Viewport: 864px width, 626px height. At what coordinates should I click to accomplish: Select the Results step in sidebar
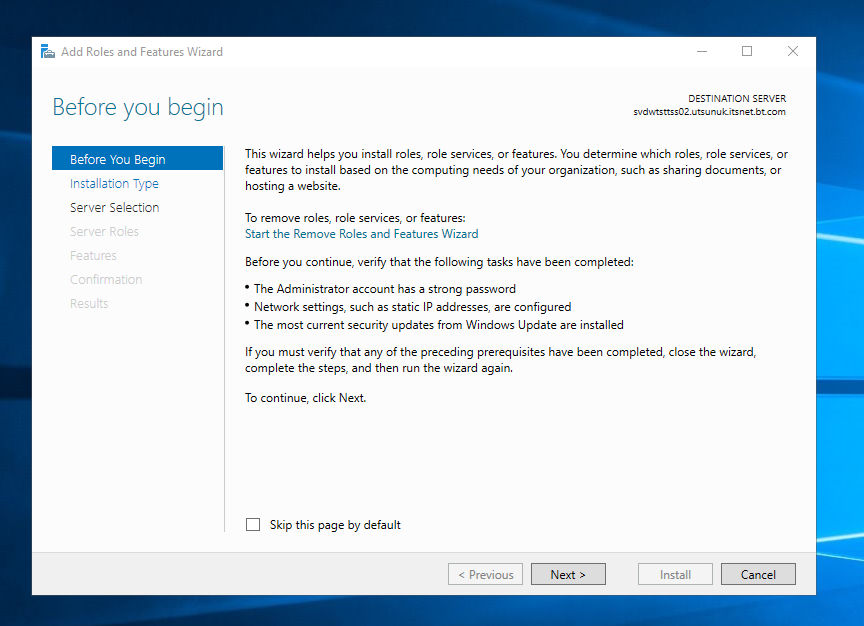[x=89, y=304]
